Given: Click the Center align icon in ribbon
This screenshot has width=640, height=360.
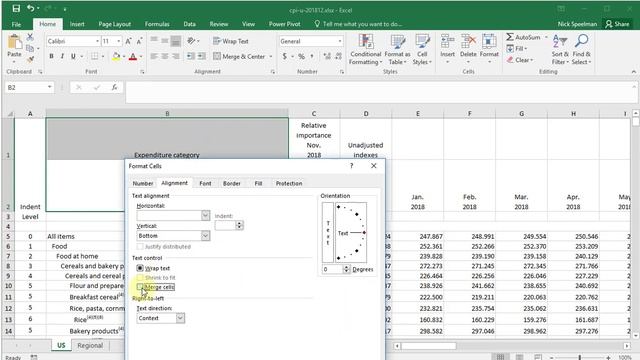Looking at the screenshot, I should pos(165,56).
